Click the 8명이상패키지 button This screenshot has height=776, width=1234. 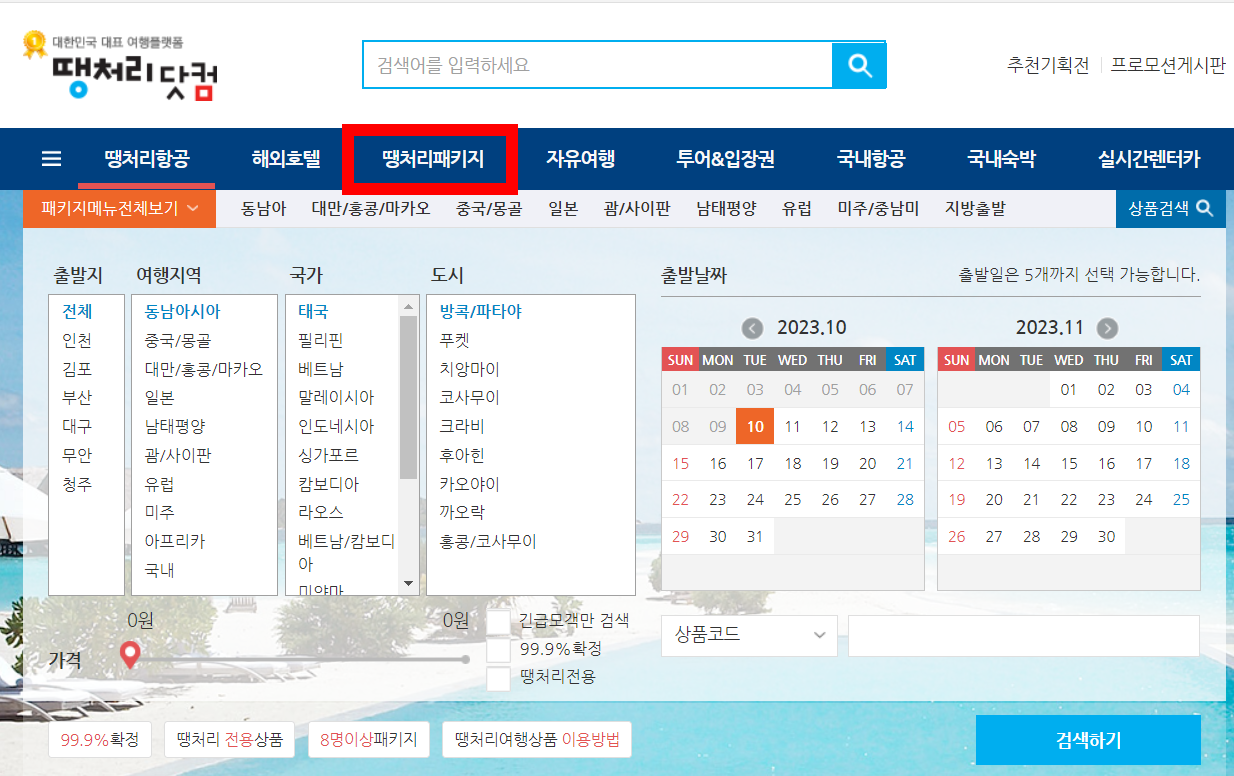pyautogui.click(x=369, y=739)
